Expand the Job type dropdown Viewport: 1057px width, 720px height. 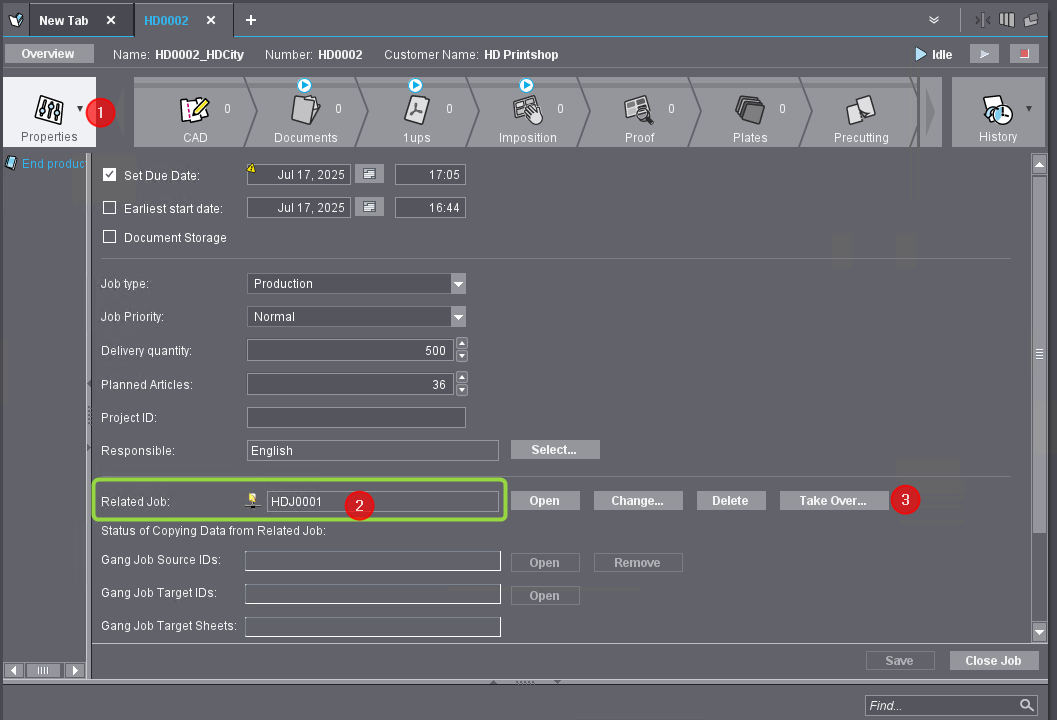458,284
